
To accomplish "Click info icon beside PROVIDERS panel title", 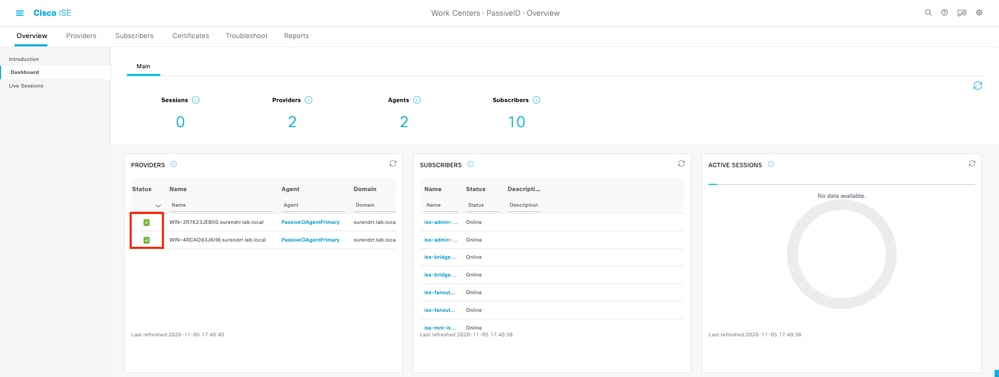I will 173,164.
